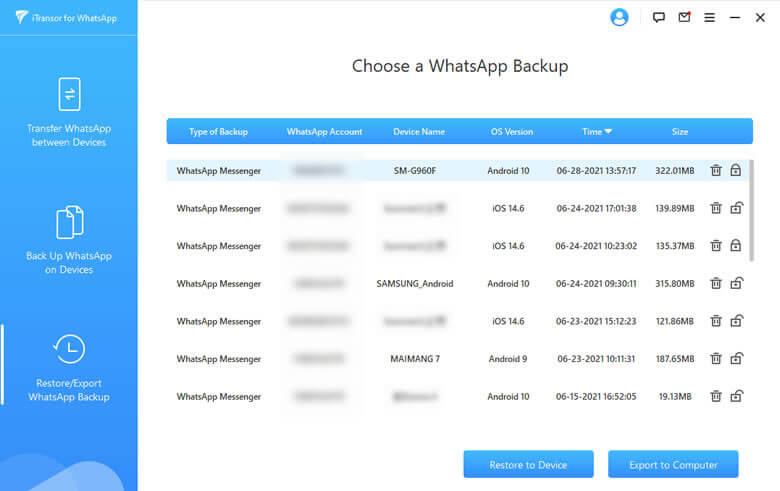Toggle lock on the MAIMANG 7 backup

(736, 359)
